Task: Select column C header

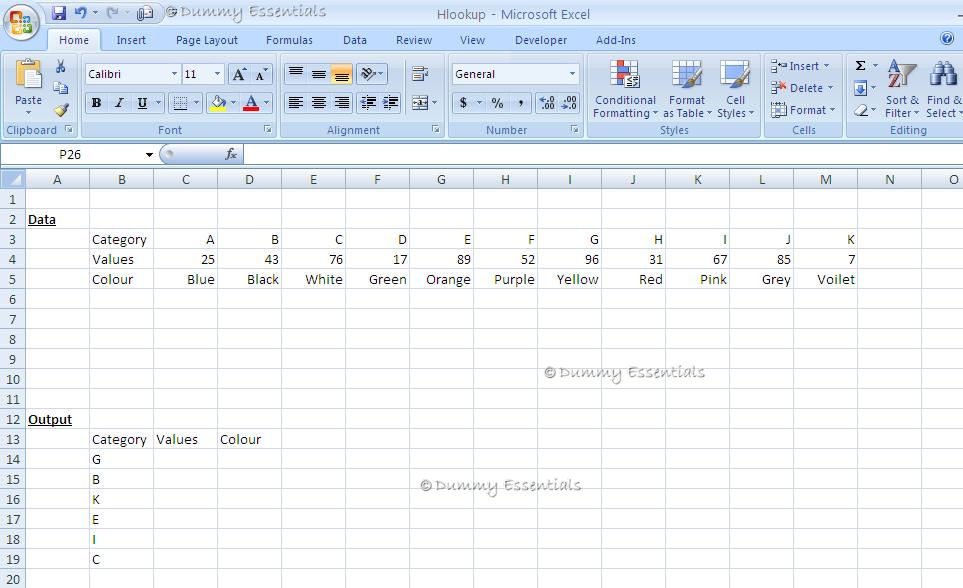Action: (x=185, y=179)
